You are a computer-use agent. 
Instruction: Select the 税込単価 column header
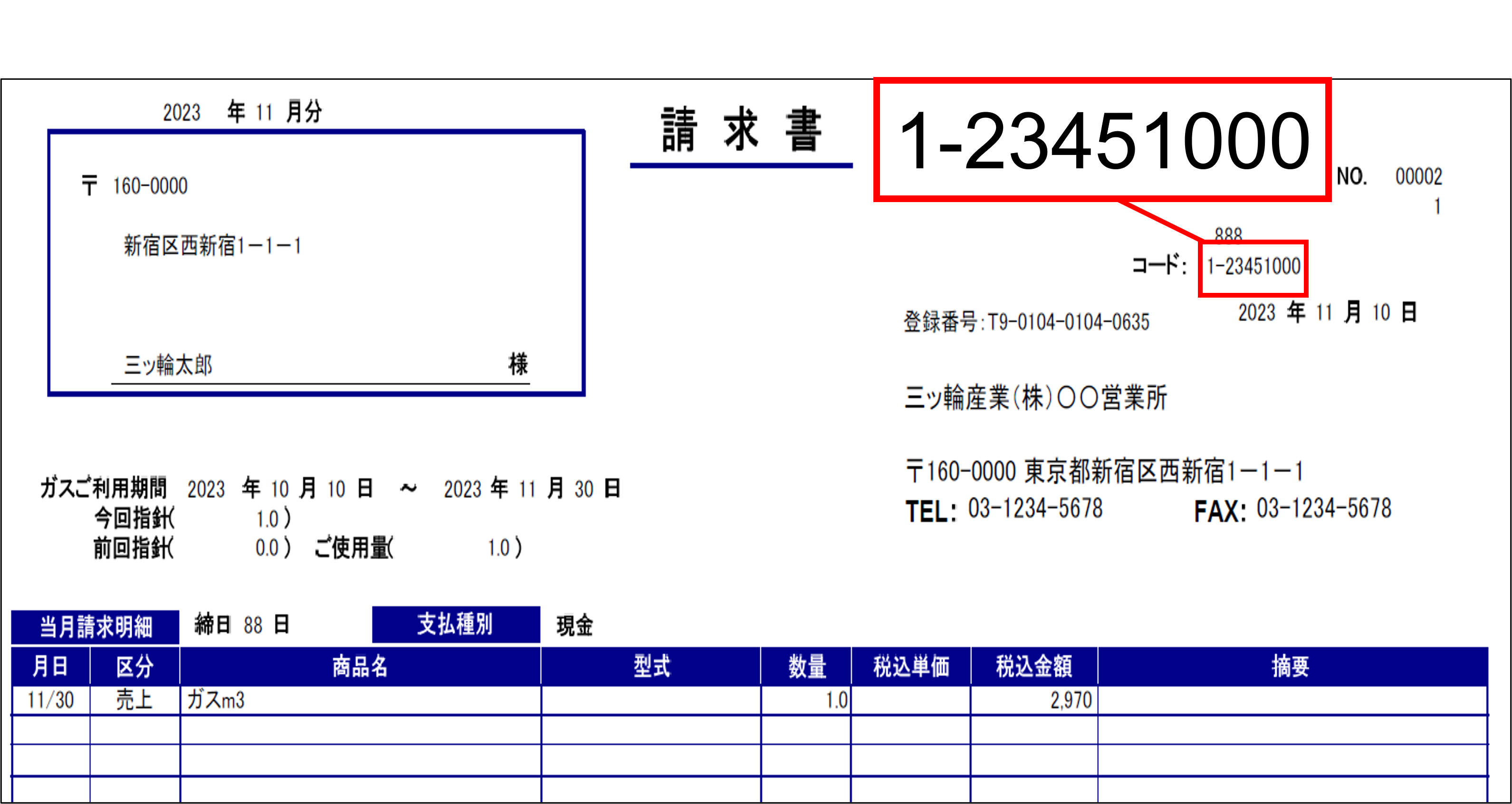click(911, 667)
